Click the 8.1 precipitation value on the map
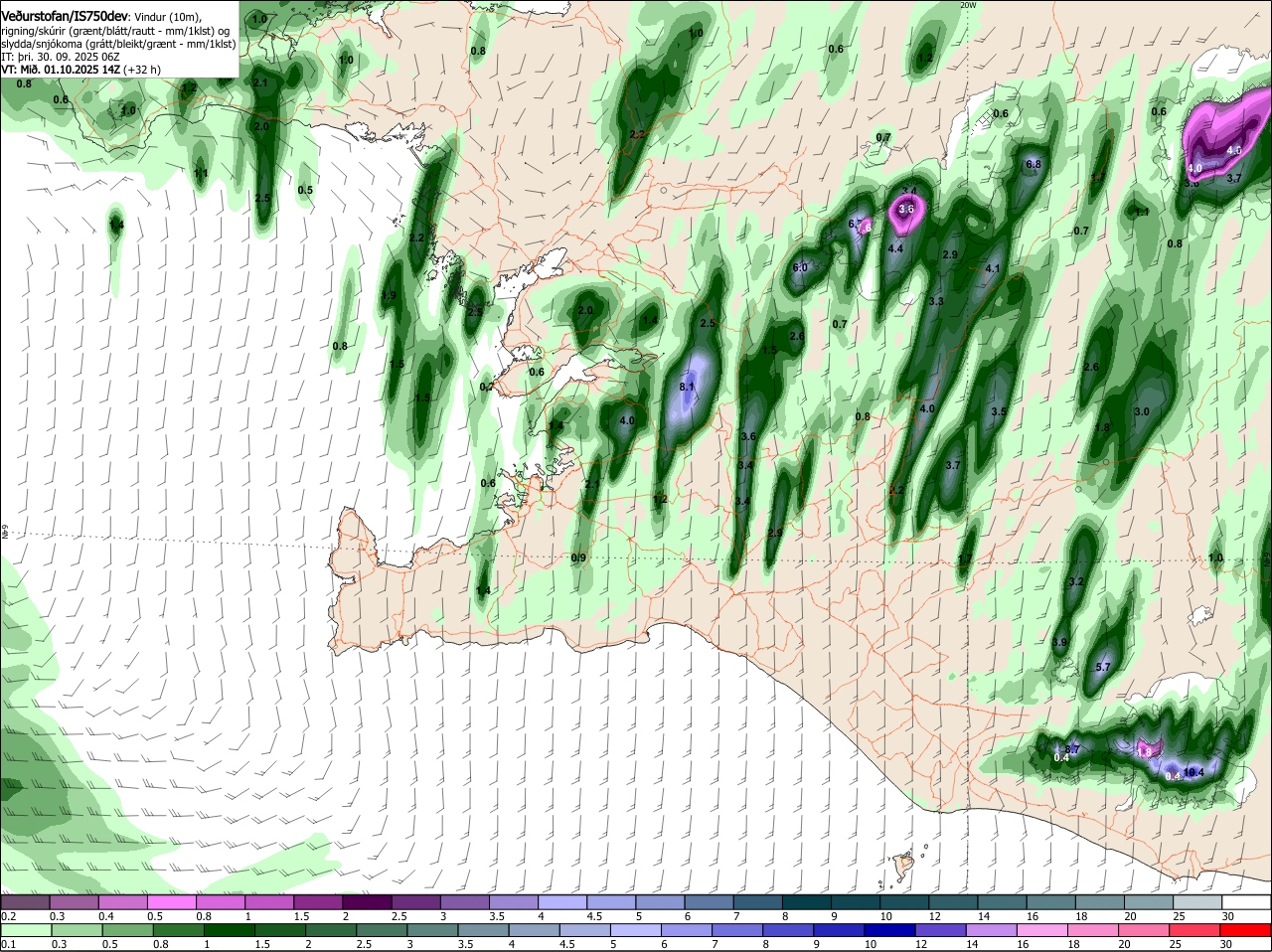This screenshot has height=952, width=1272. coord(687,387)
